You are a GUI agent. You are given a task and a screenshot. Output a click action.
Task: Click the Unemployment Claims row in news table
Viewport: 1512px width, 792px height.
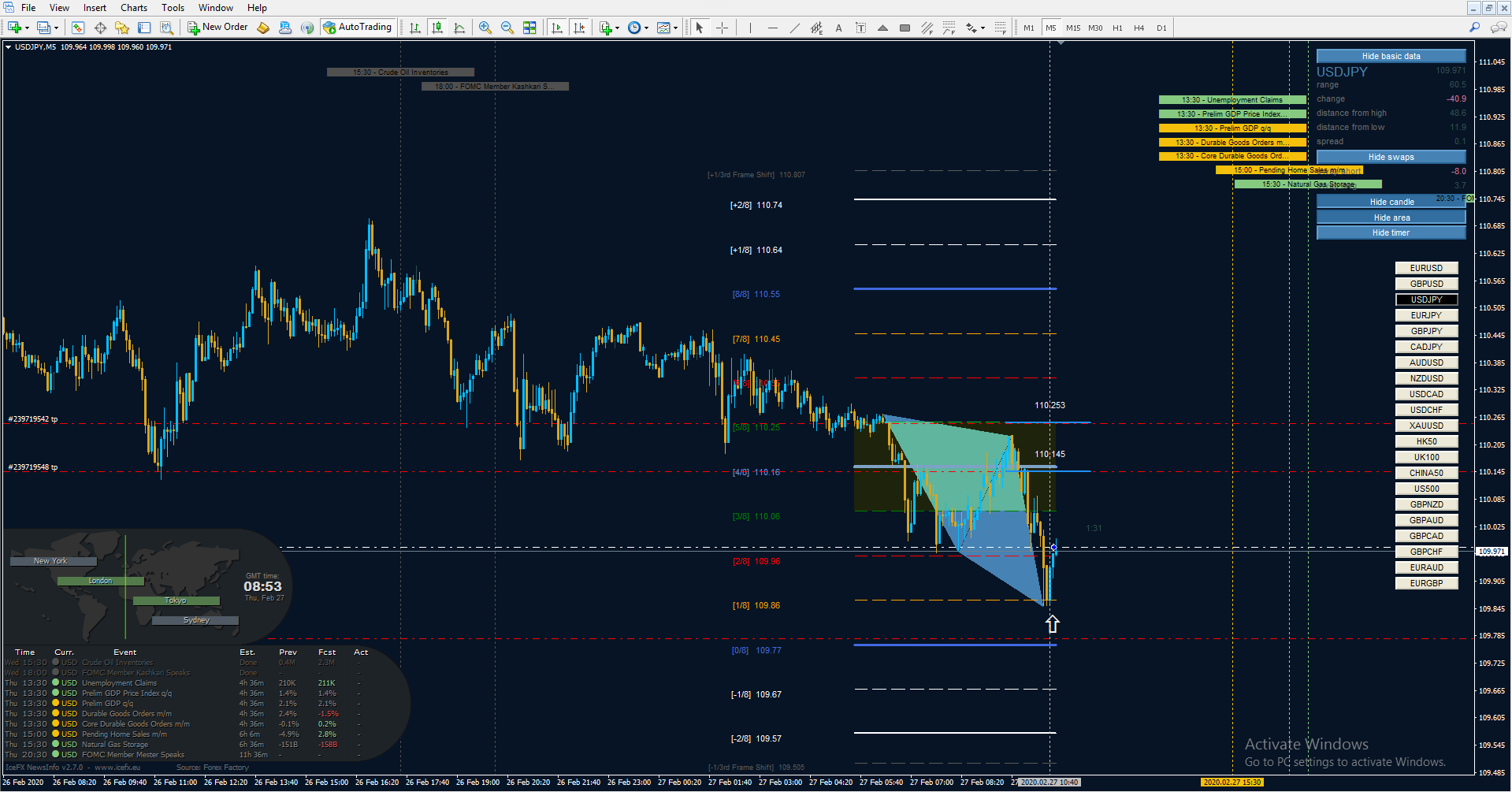point(184,683)
